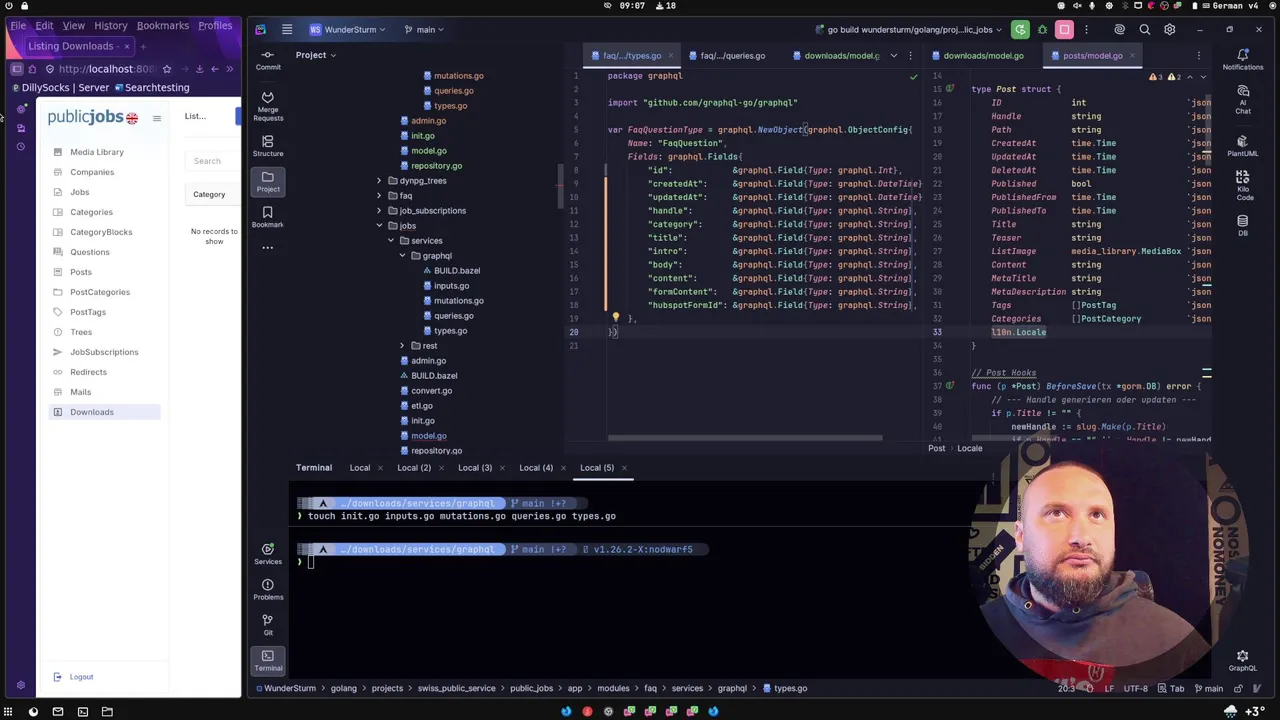Expand the faq folder in tree
The image size is (1280, 720).
[x=380, y=196]
